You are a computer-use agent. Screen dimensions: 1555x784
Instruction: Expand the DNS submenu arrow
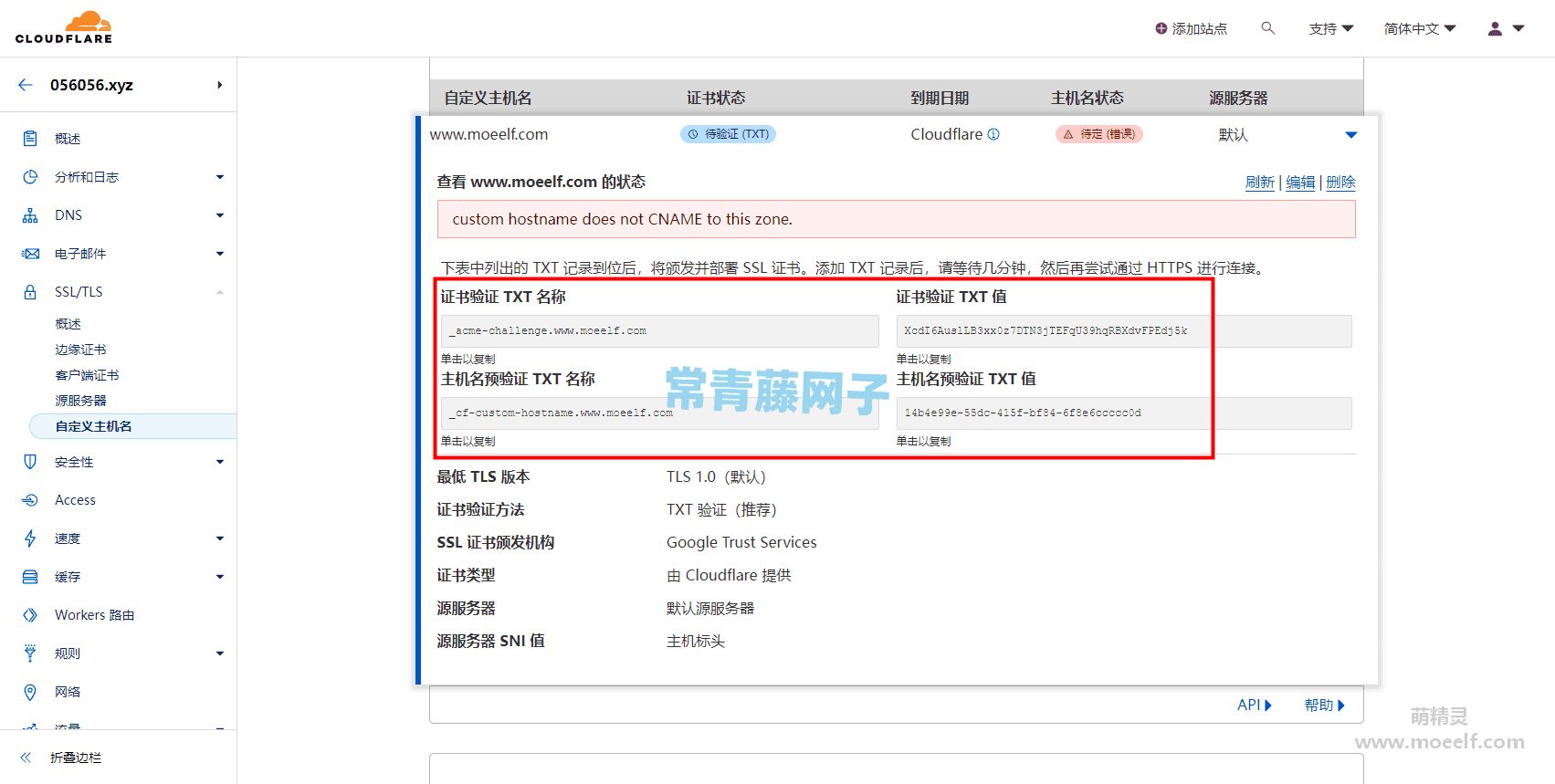tap(220, 215)
